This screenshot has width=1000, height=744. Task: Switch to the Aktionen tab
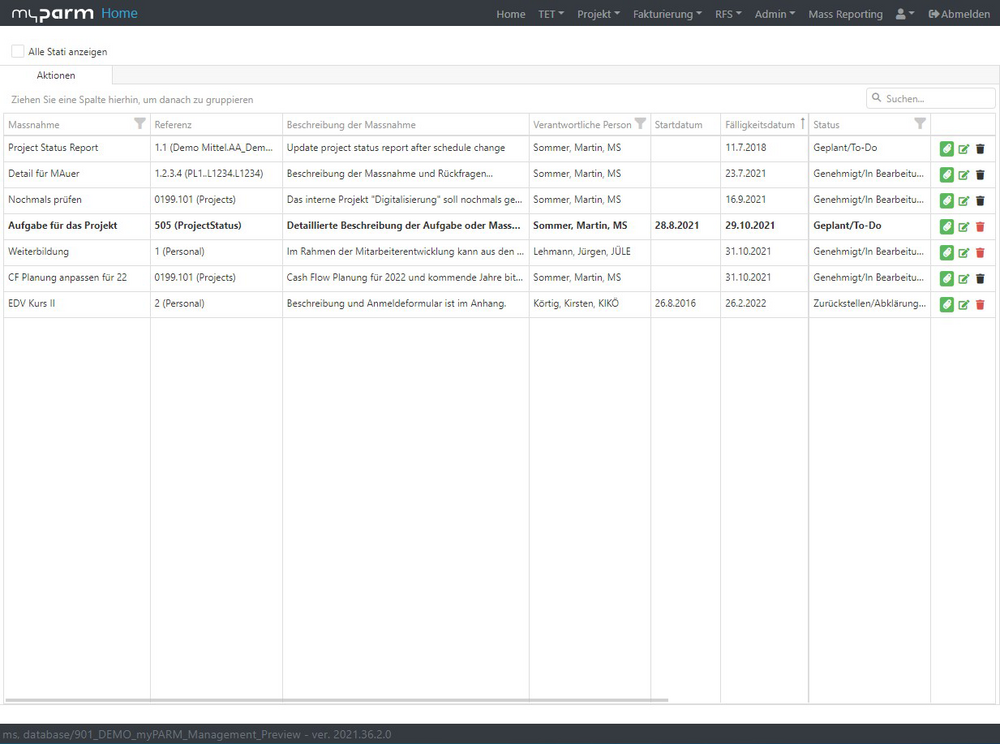click(56, 75)
